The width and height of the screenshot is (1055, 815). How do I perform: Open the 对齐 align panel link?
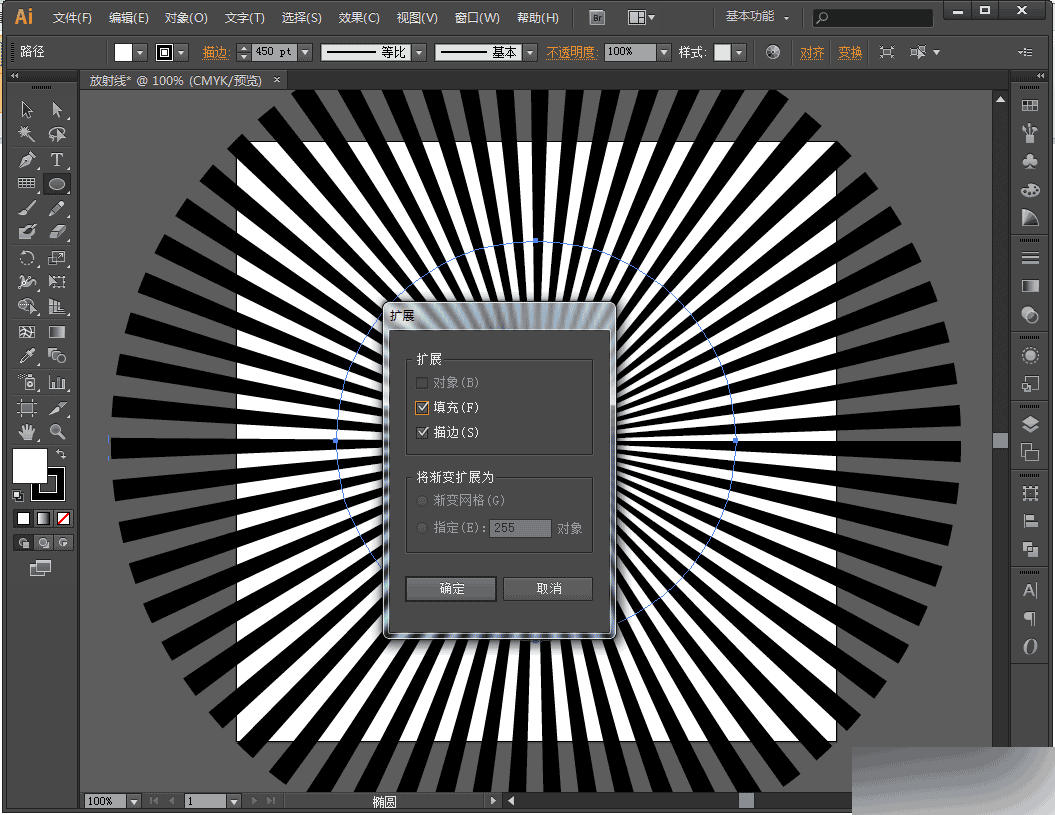[x=812, y=52]
